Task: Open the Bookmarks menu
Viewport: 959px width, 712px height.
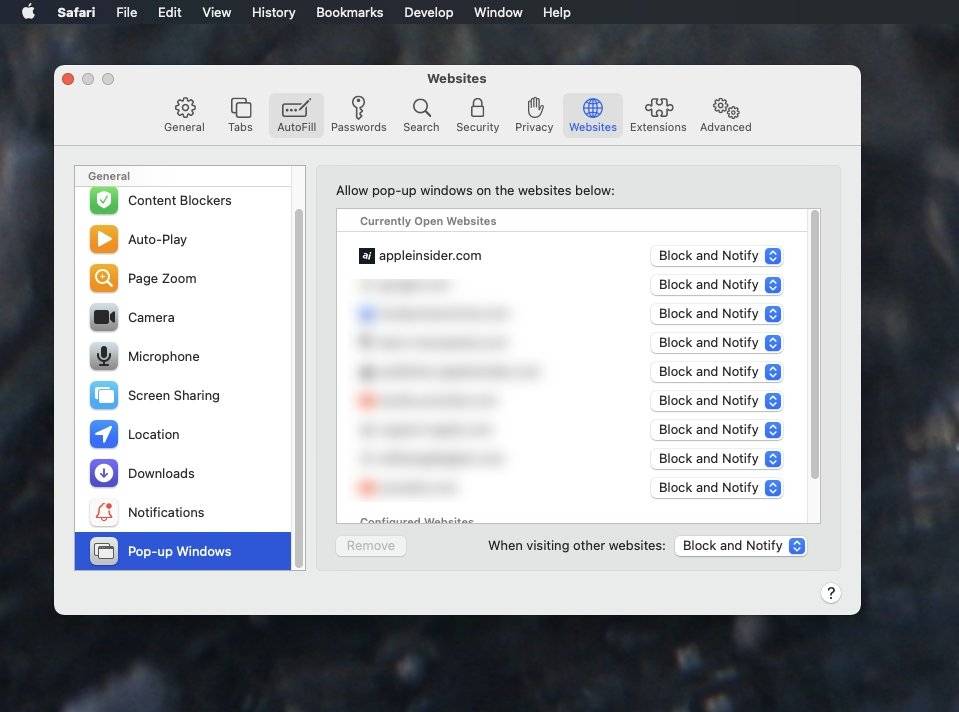Action: [x=349, y=12]
